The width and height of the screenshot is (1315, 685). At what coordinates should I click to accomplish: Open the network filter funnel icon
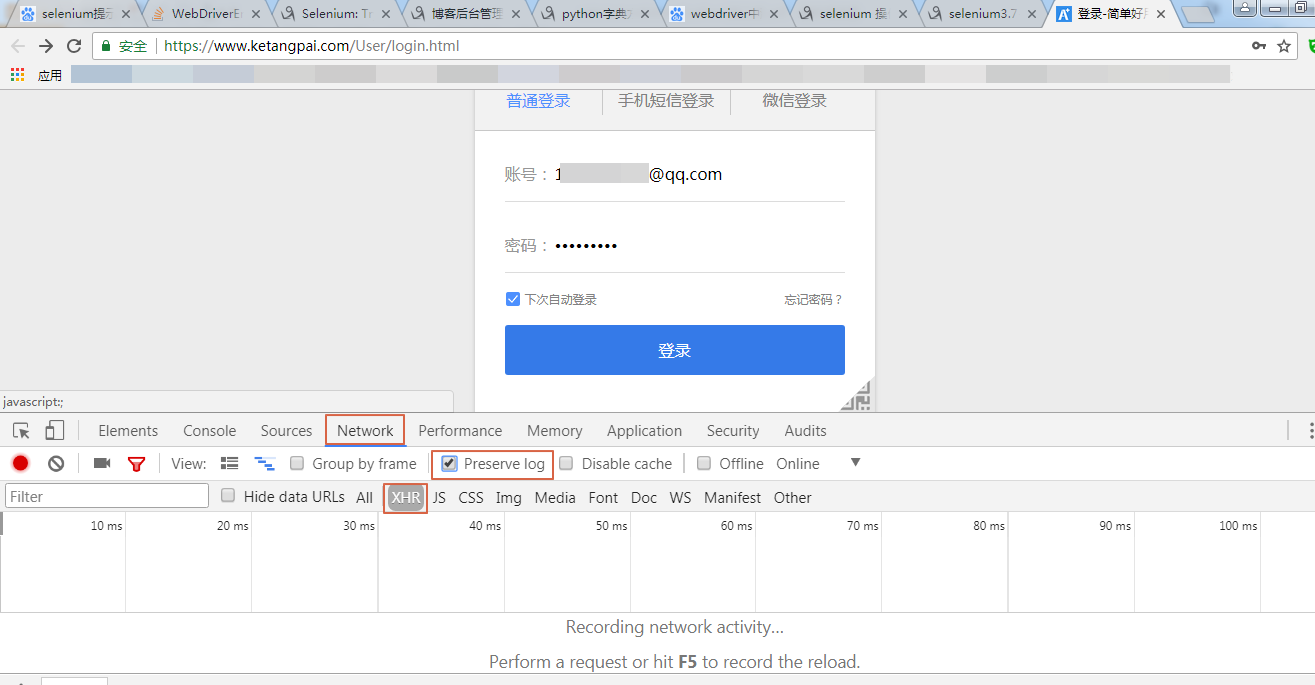(137, 463)
